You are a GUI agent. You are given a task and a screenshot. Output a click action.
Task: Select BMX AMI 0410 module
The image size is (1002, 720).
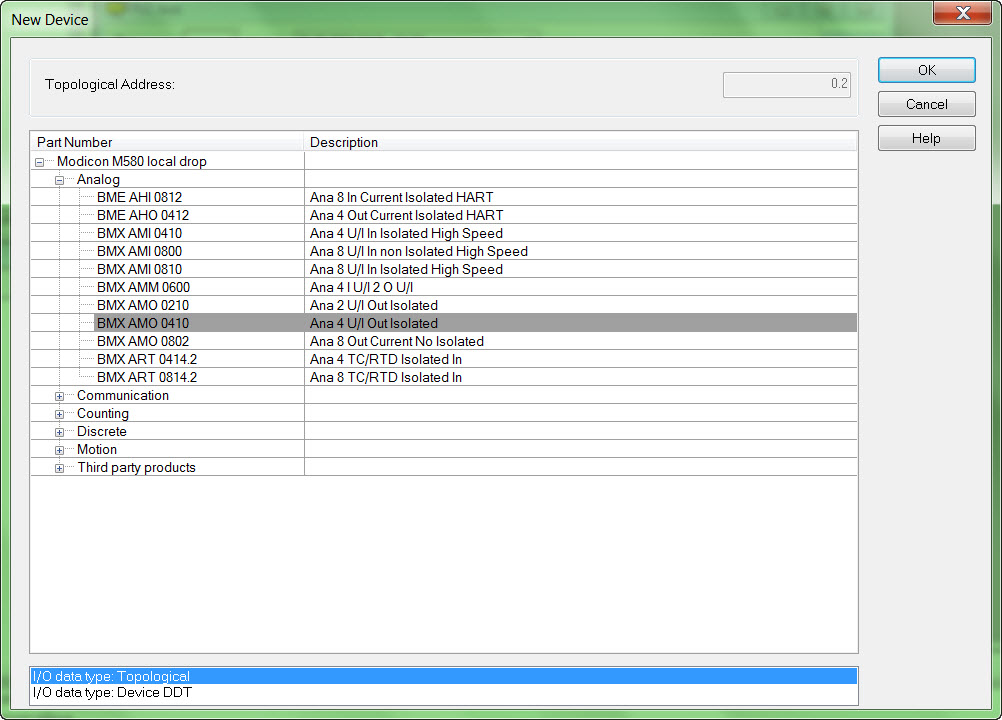click(139, 233)
